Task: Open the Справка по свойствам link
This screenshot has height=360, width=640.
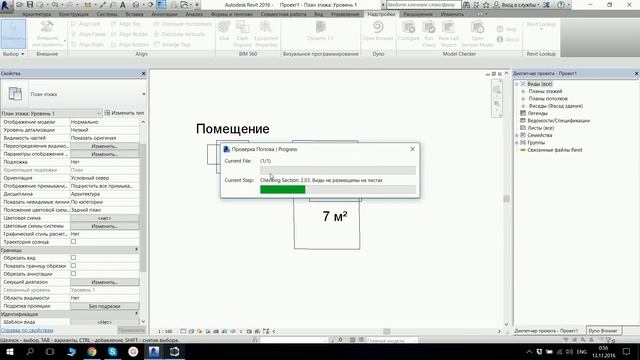Action: 27,330
